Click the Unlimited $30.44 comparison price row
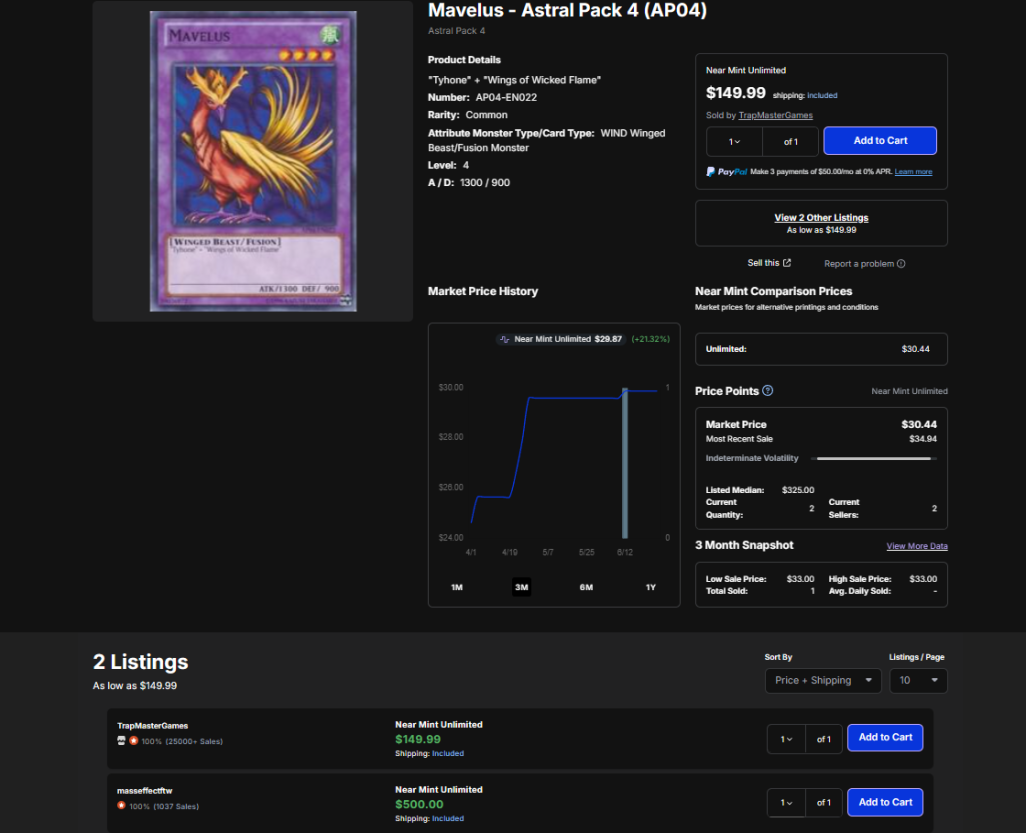 pos(821,349)
